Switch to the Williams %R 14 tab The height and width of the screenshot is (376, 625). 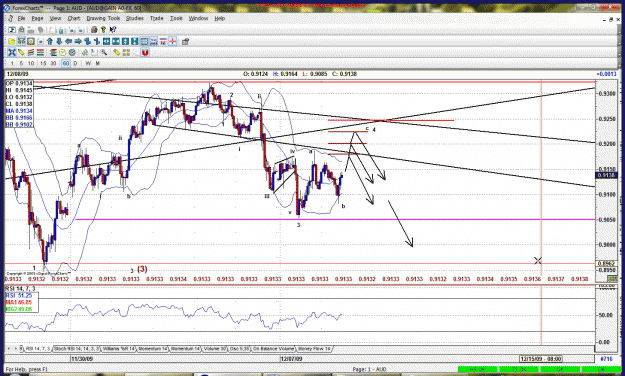click(x=119, y=349)
